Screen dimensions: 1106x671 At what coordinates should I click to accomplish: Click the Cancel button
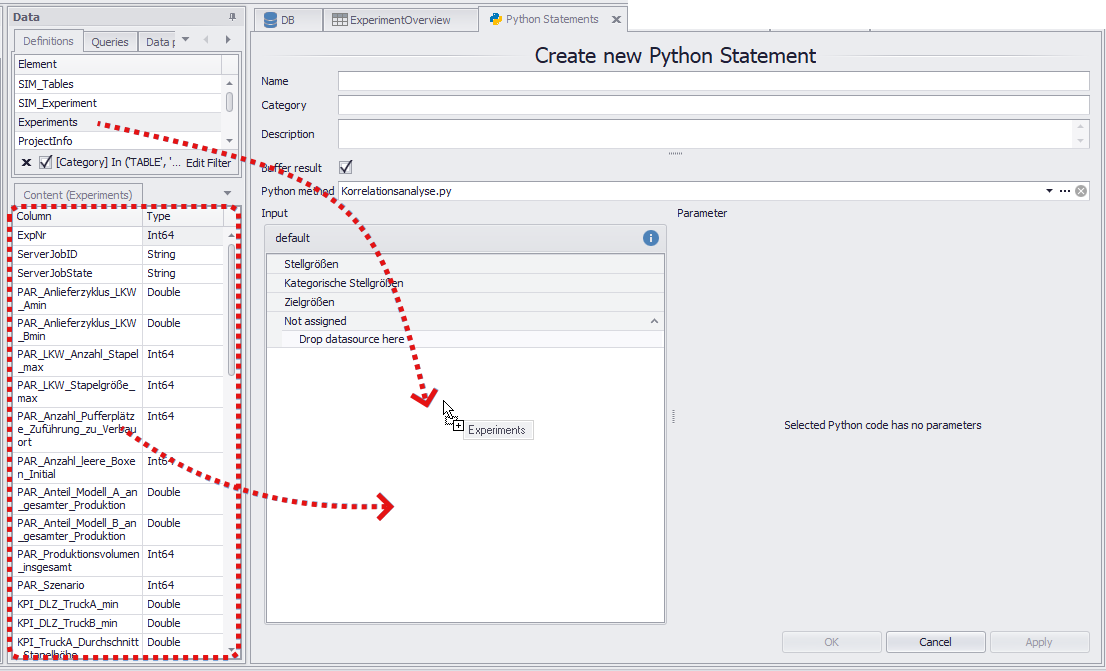935,641
